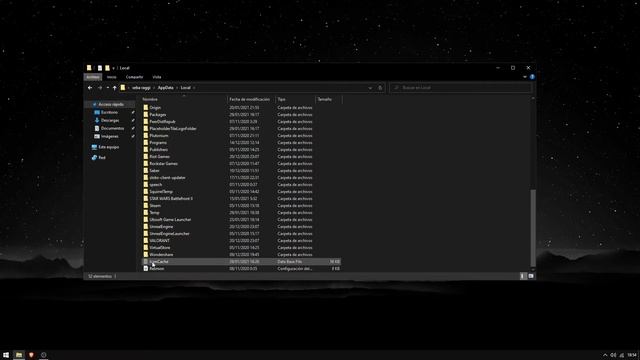Refresh the Local folder view
Viewport: 640px width, 360px height.
point(380,88)
